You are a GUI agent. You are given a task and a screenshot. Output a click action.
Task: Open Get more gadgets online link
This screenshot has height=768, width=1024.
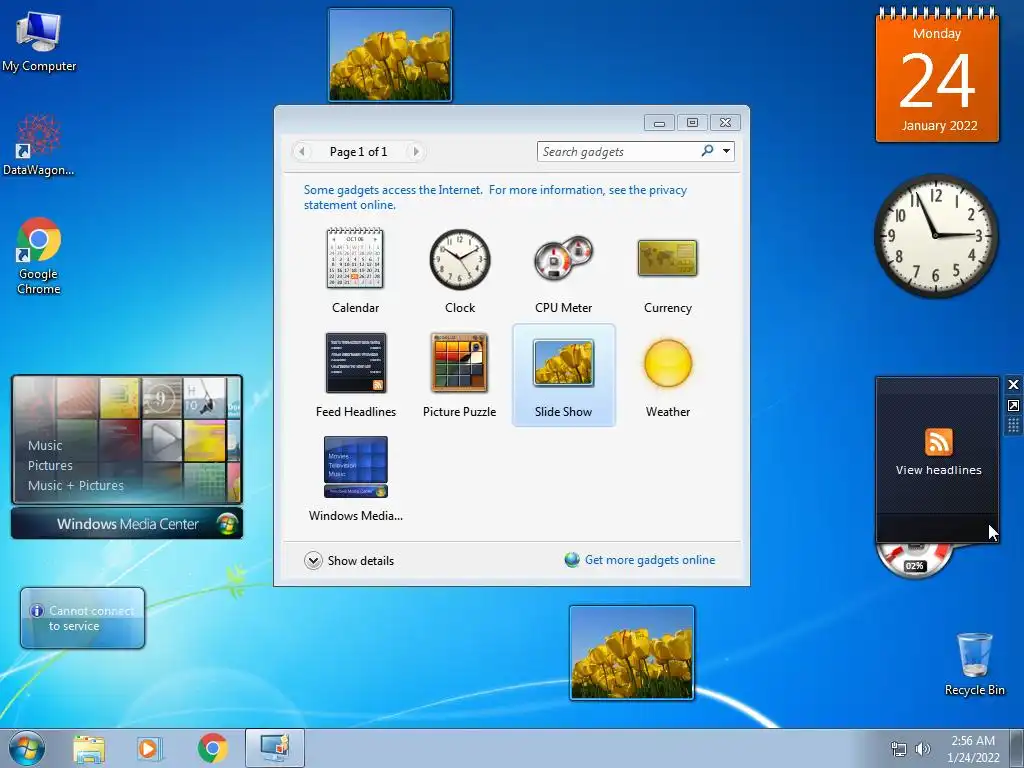pos(650,560)
